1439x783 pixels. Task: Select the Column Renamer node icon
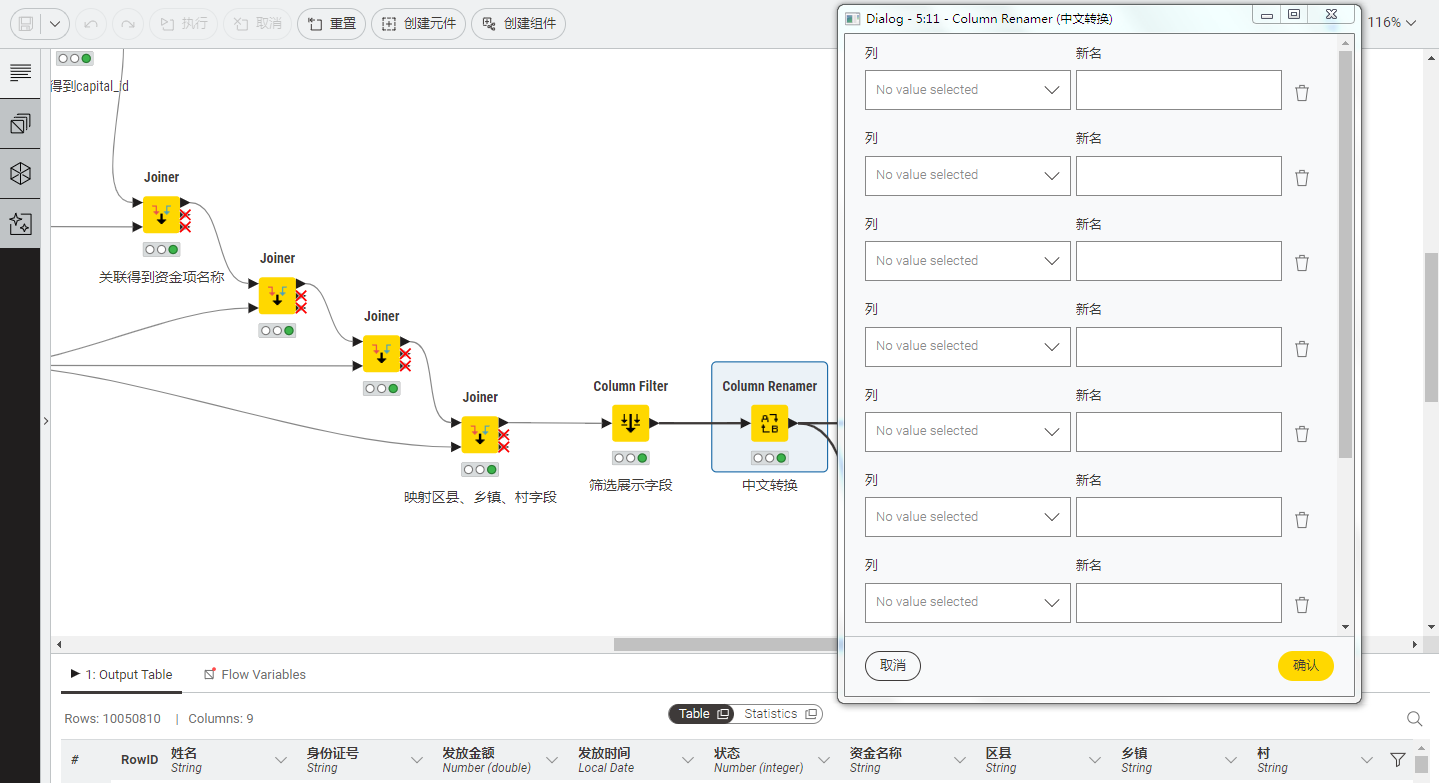[x=769, y=423]
